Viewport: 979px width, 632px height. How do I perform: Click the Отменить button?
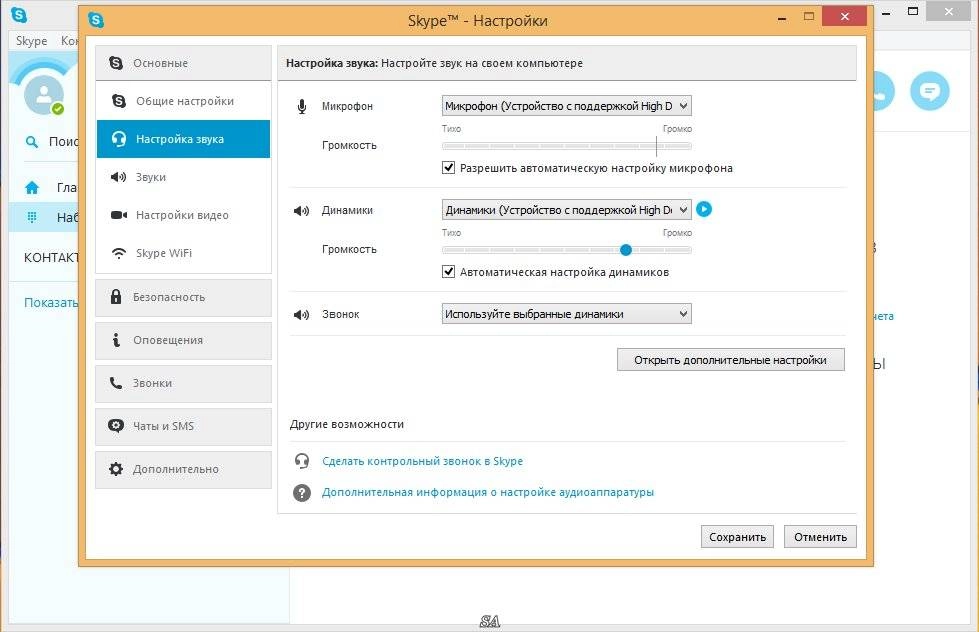(820, 537)
